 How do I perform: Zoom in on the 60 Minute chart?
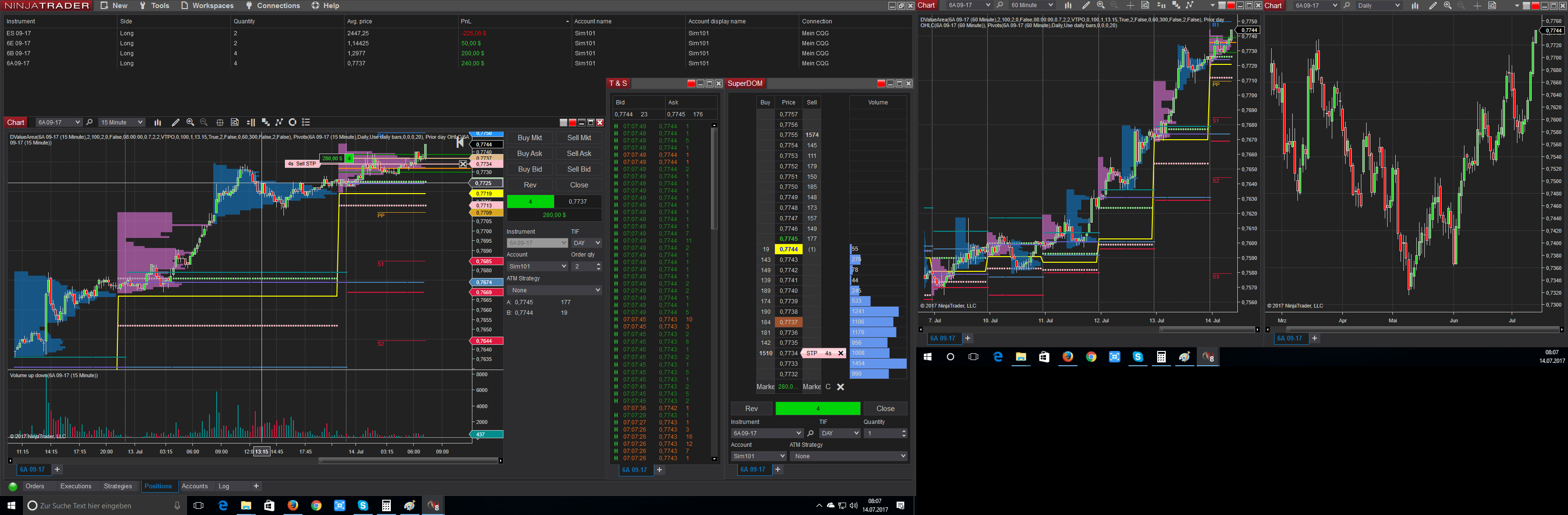[1100, 5]
